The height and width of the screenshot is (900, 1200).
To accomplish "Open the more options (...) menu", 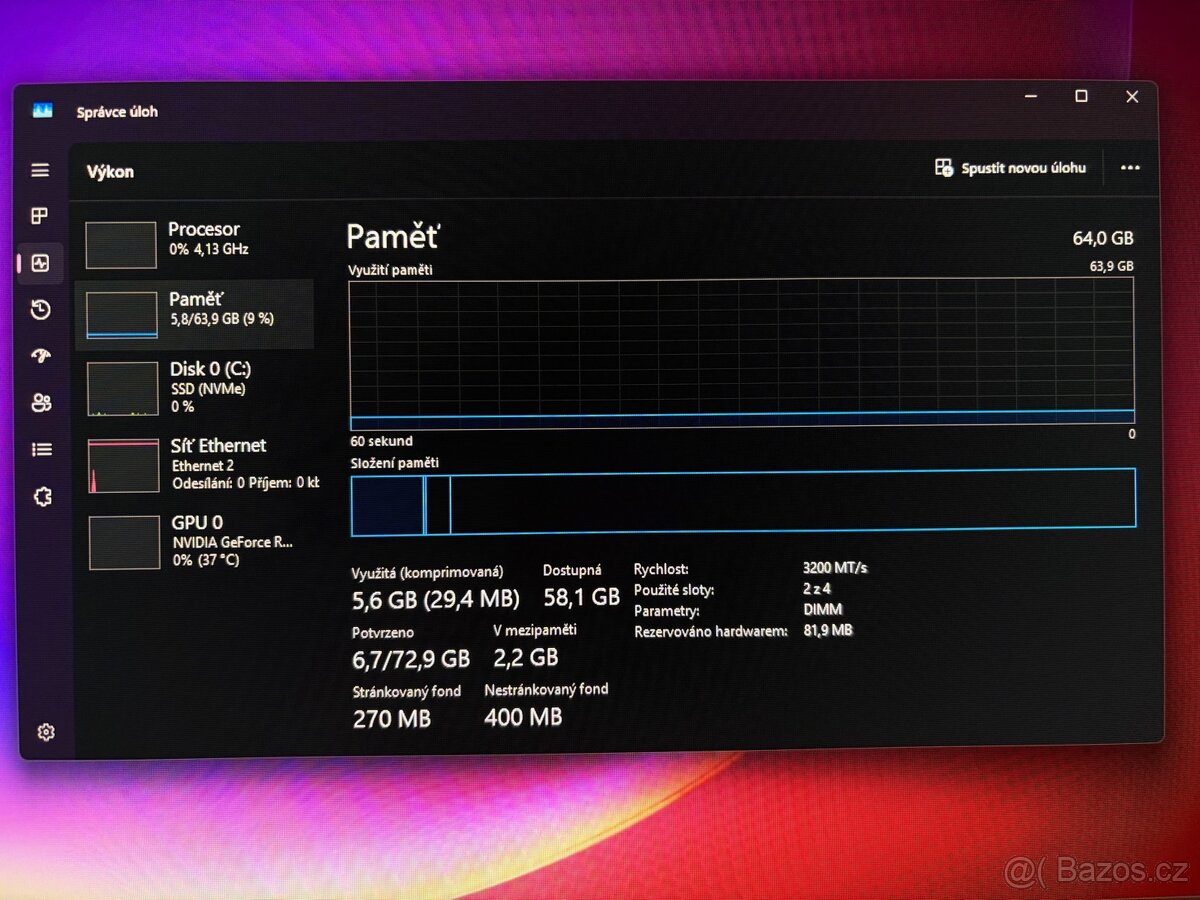I will coord(1130,168).
